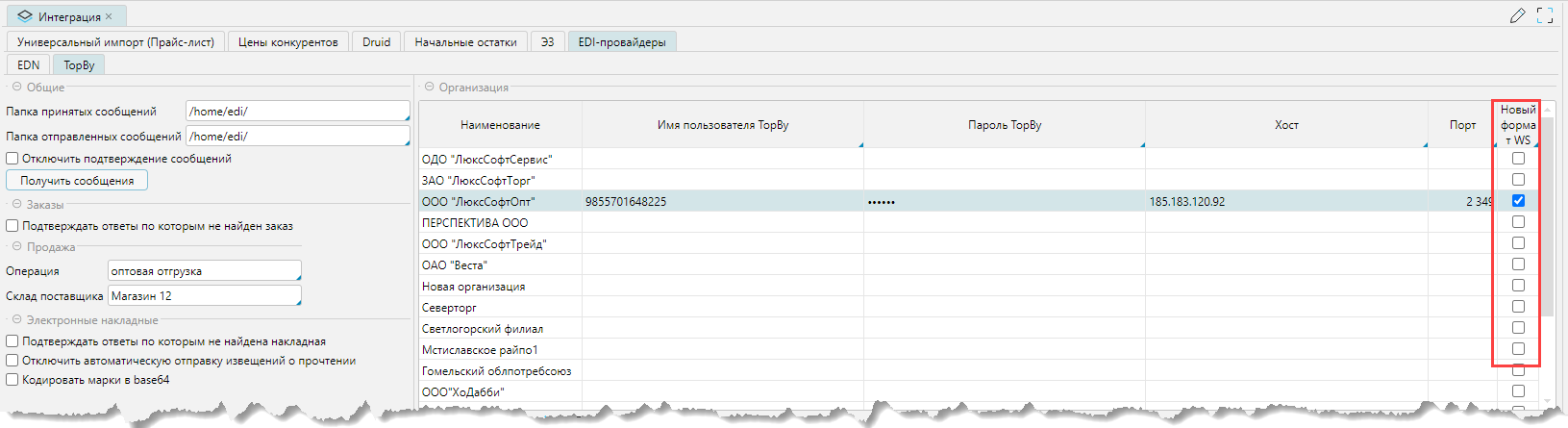Check Новый формат WS for ОДО ЛюксСофтСервис

tap(1518, 159)
